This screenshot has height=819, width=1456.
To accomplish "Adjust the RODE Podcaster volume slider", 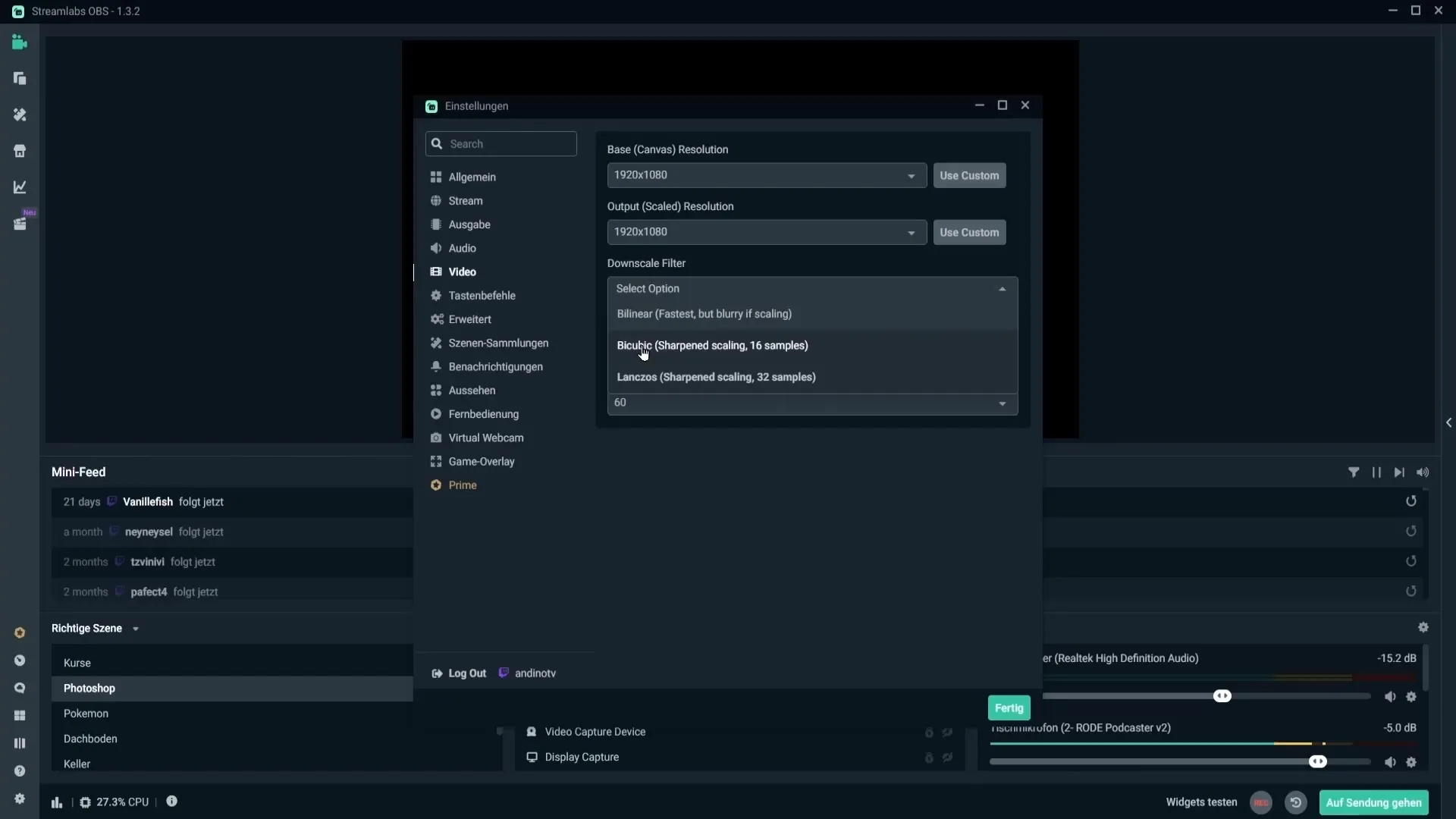I will point(1317,762).
